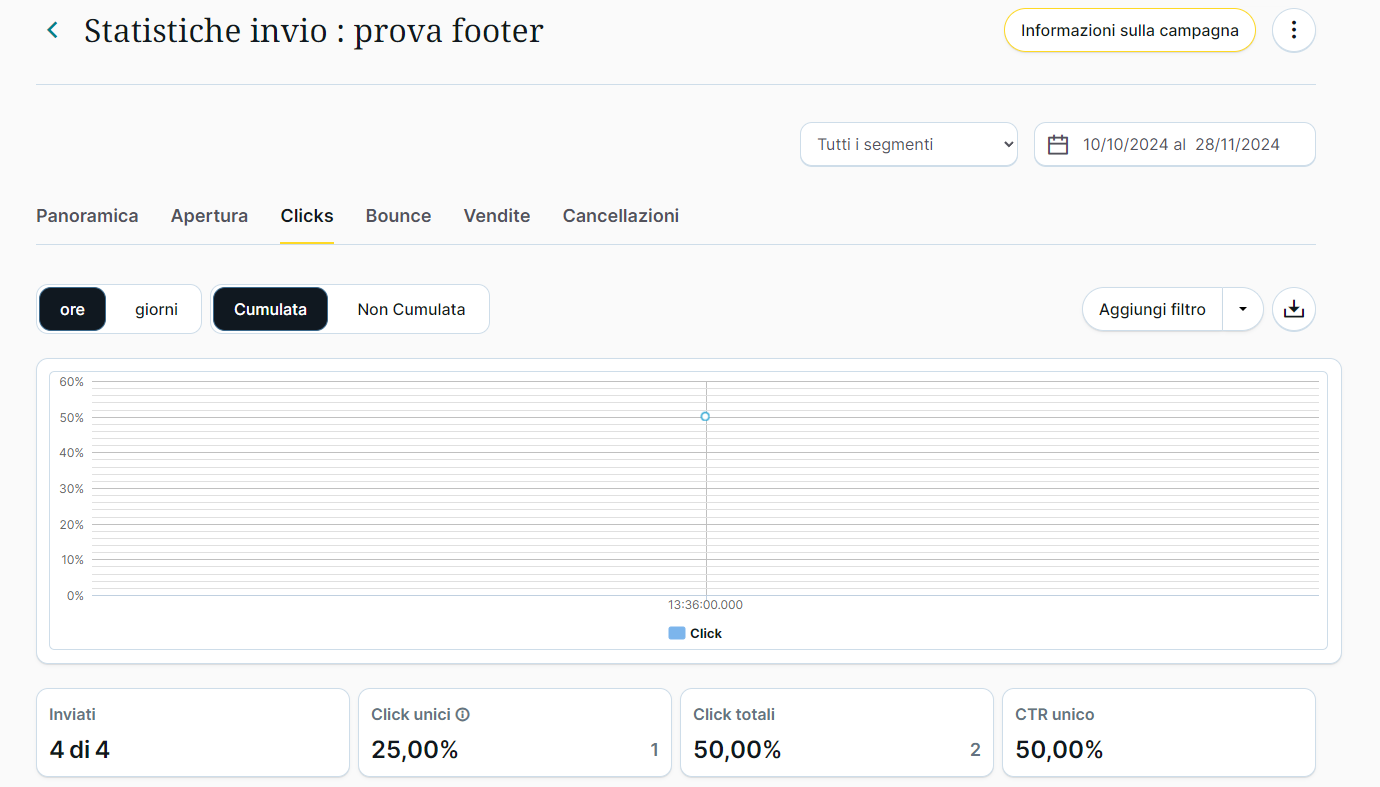Open the three-dot options menu
1380x787 pixels.
[1293, 30]
